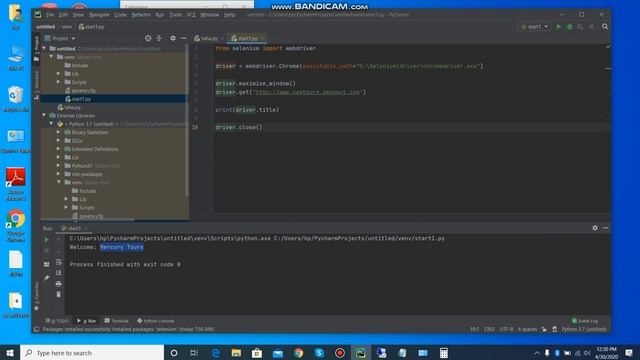Click CRLF line separator in status bar

point(489,329)
